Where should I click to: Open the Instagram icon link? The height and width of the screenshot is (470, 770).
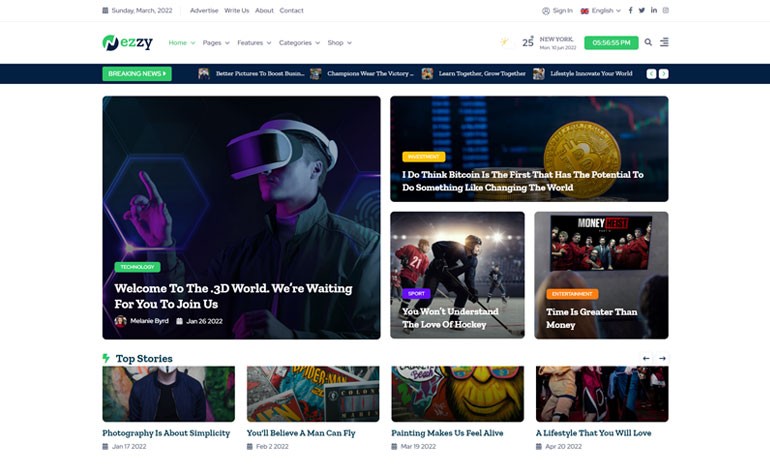pyautogui.click(x=665, y=10)
